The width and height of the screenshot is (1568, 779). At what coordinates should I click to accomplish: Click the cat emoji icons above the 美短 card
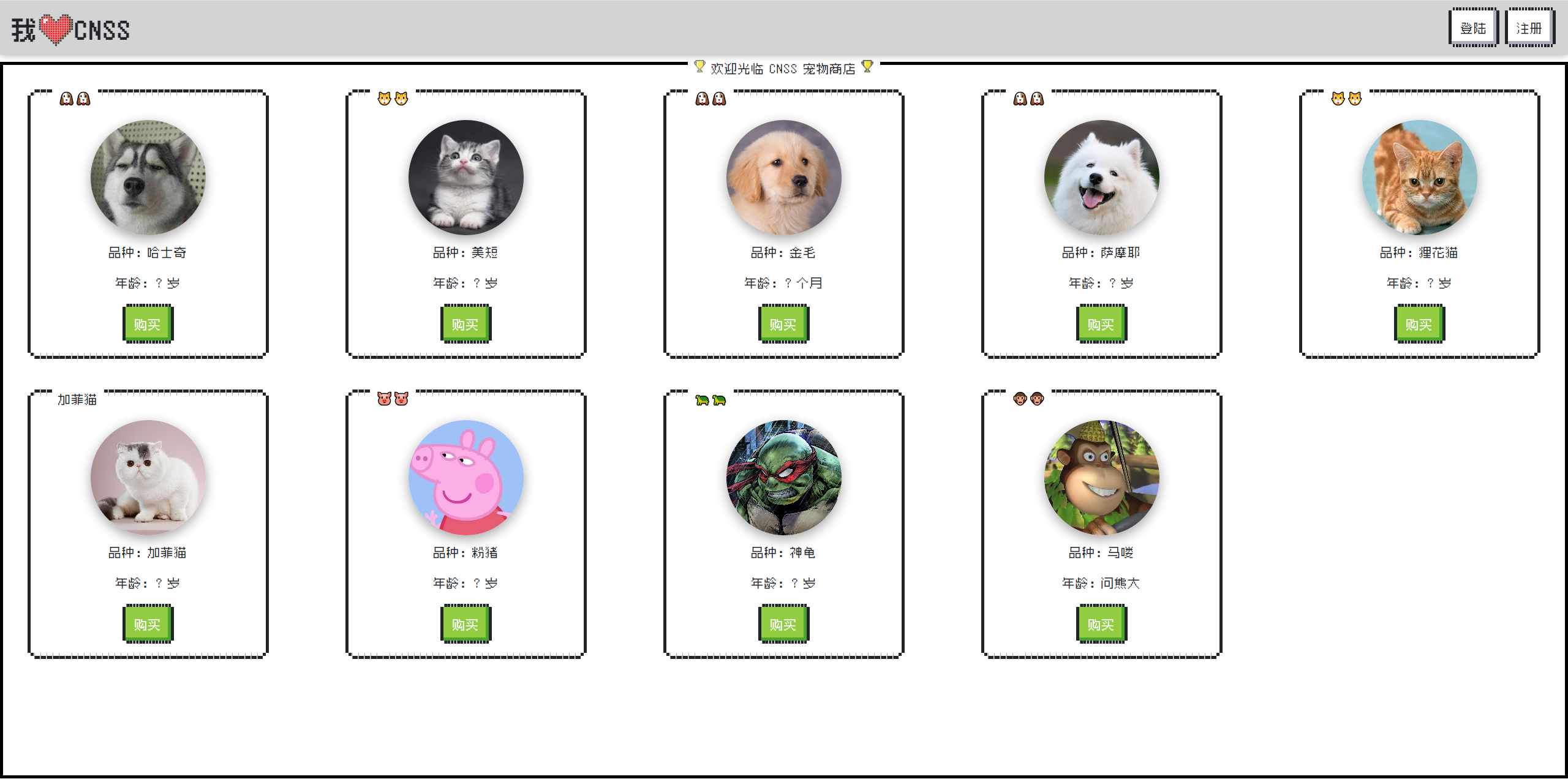click(393, 99)
